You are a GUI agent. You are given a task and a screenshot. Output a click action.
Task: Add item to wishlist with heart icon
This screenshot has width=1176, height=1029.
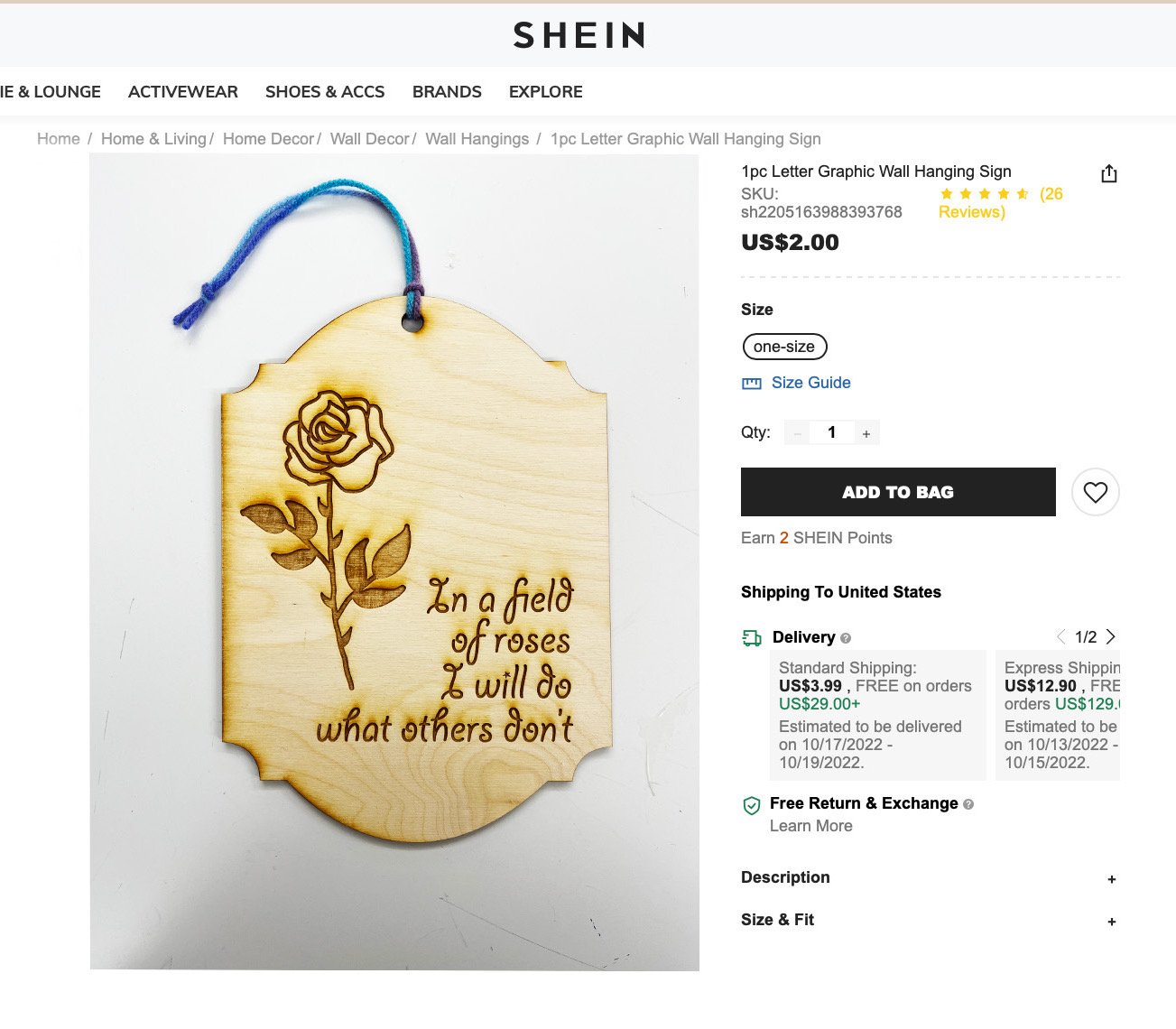1095,492
